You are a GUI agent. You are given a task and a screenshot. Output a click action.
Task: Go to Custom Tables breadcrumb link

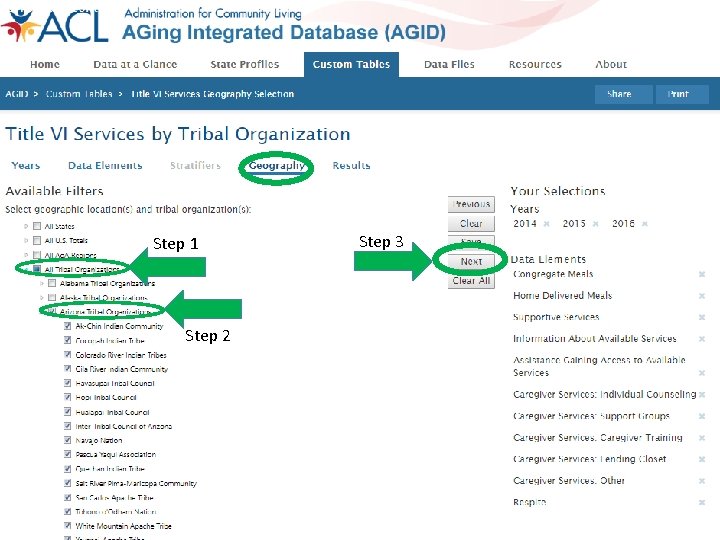coord(79,94)
